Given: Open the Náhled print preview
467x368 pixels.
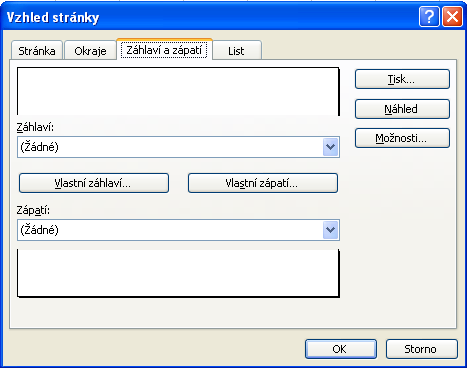Looking at the screenshot, I should 402,109.
